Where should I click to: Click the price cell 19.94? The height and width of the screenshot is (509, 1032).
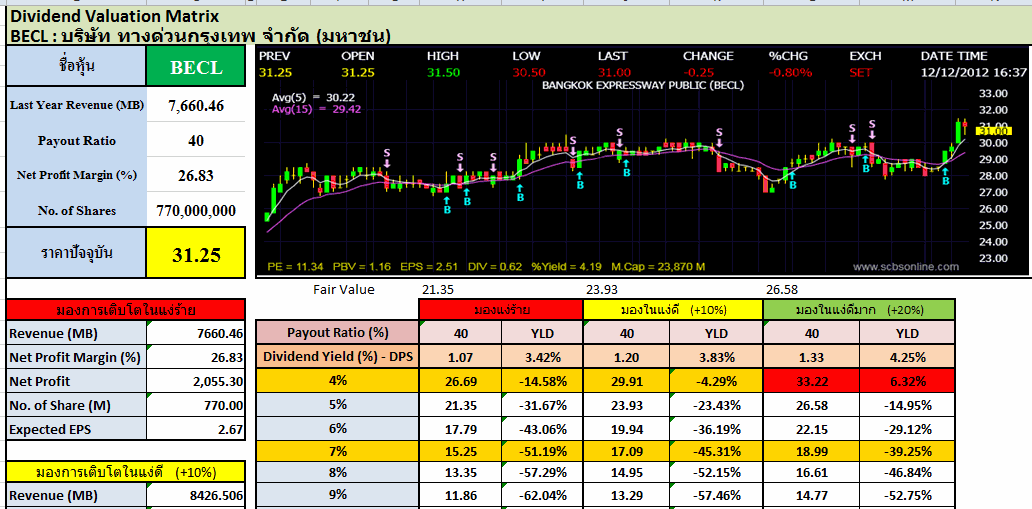coord(626,429)
